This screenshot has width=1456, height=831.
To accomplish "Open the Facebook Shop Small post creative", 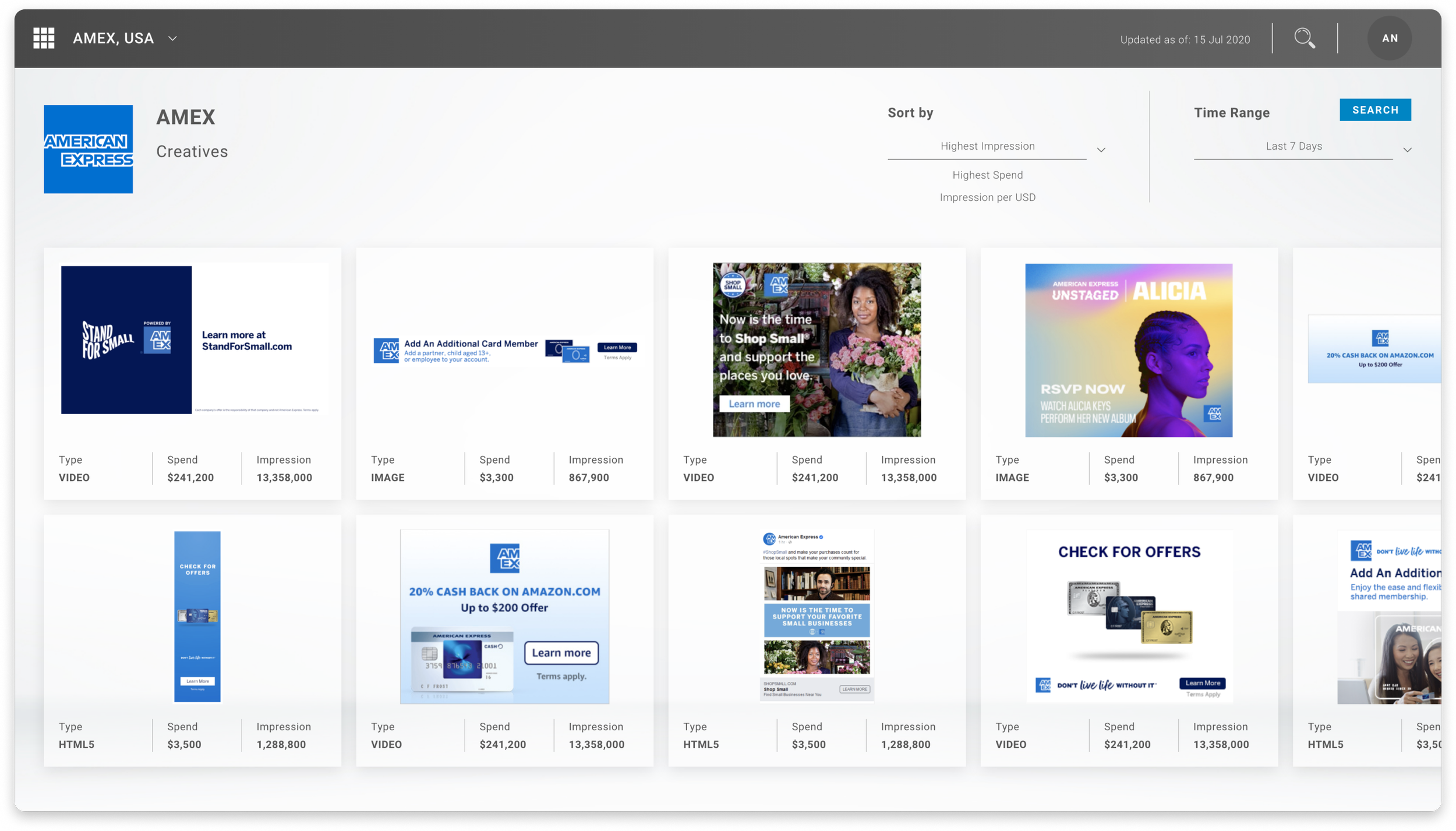I will [817, 616].
